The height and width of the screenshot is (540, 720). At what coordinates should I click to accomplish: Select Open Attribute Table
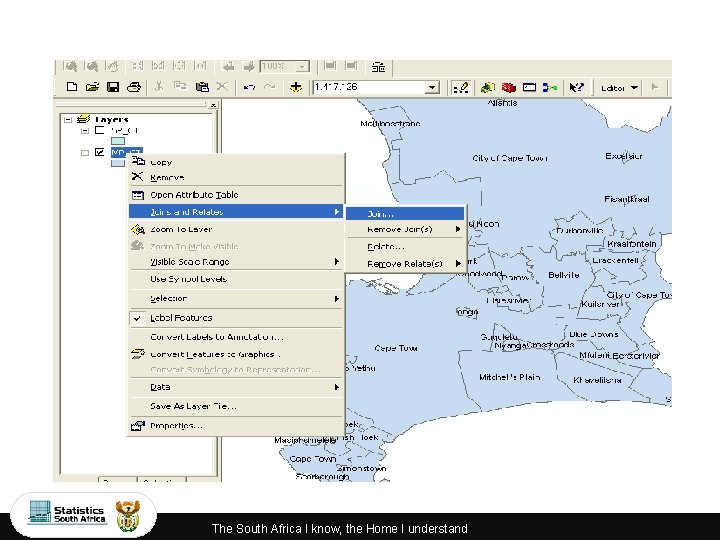[236, 195]
